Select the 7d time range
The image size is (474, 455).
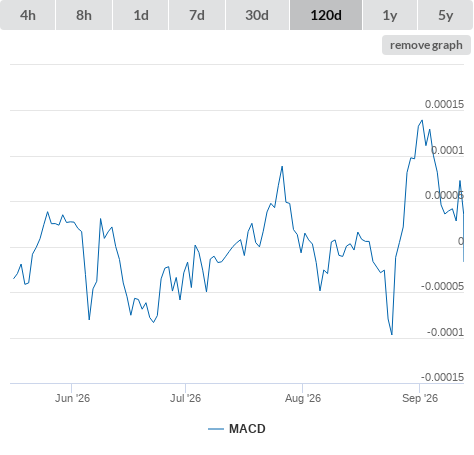coord(197,15)
